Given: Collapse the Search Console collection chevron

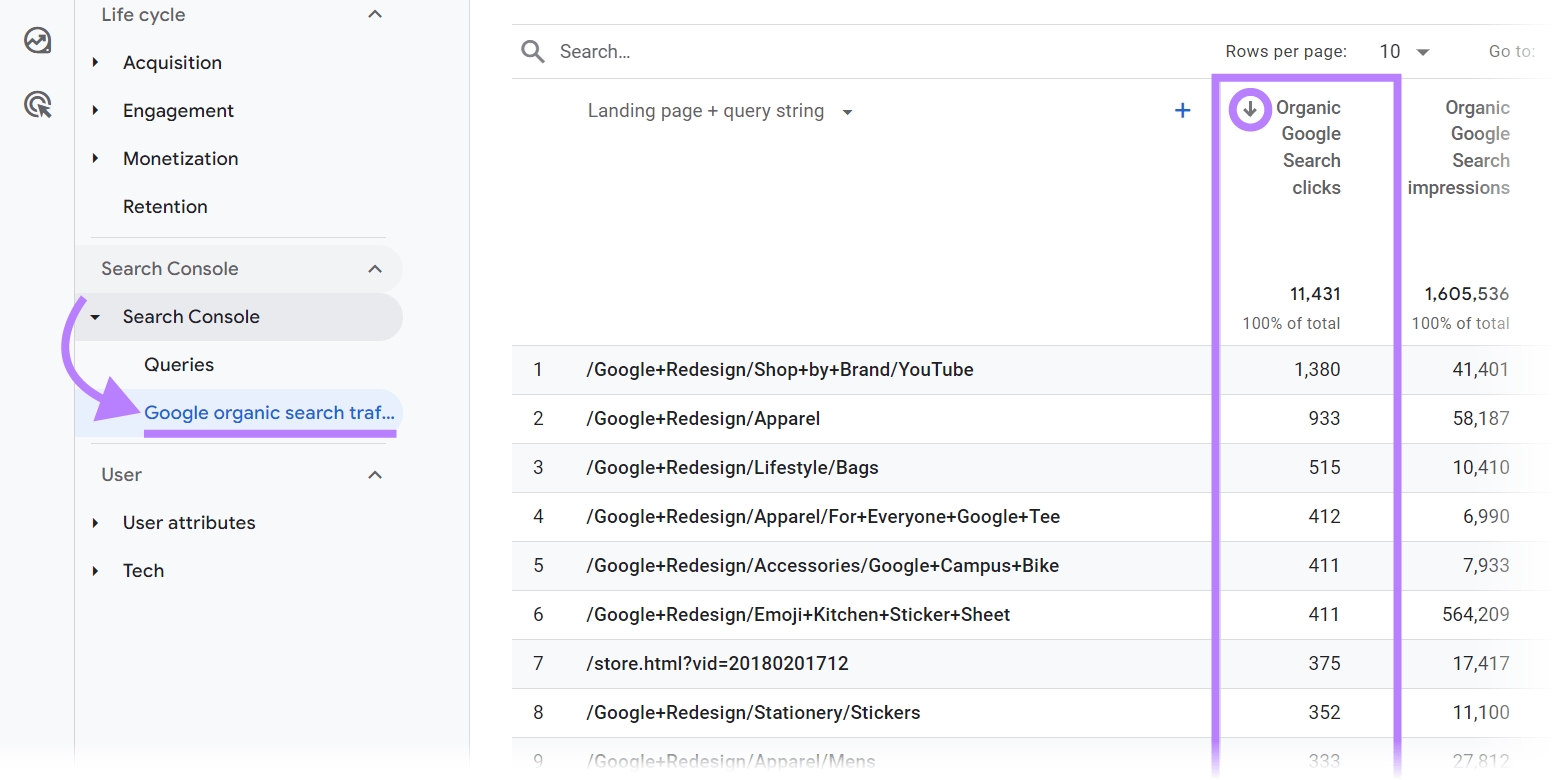Looking at the screenshot, I should 375,269.
